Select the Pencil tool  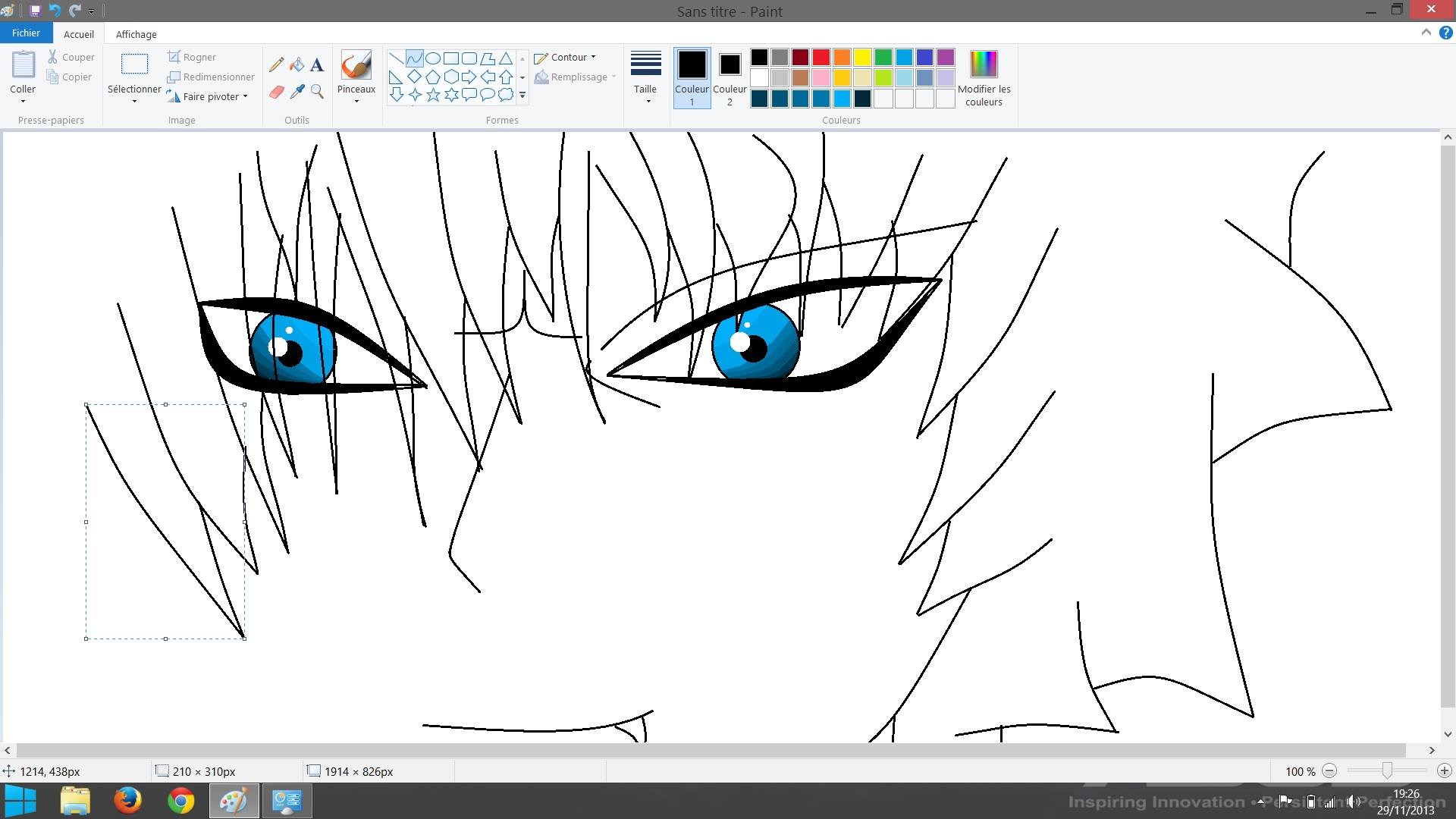(x=276, y=65)
